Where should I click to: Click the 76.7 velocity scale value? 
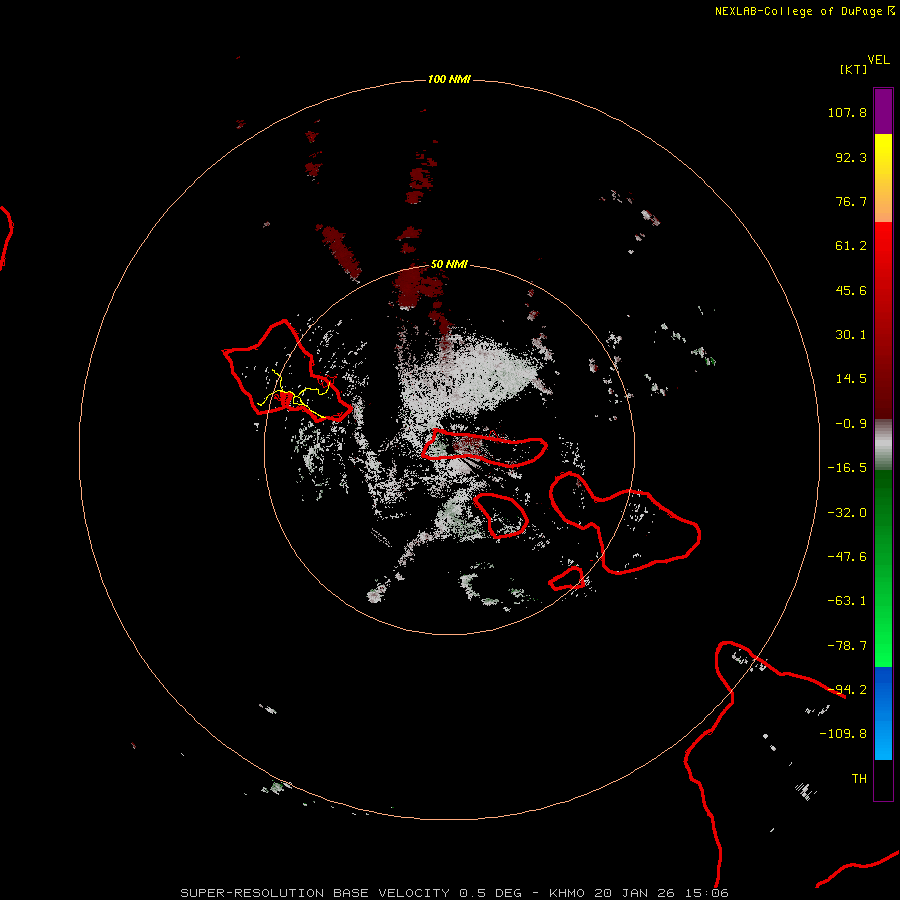click(851, 201)
